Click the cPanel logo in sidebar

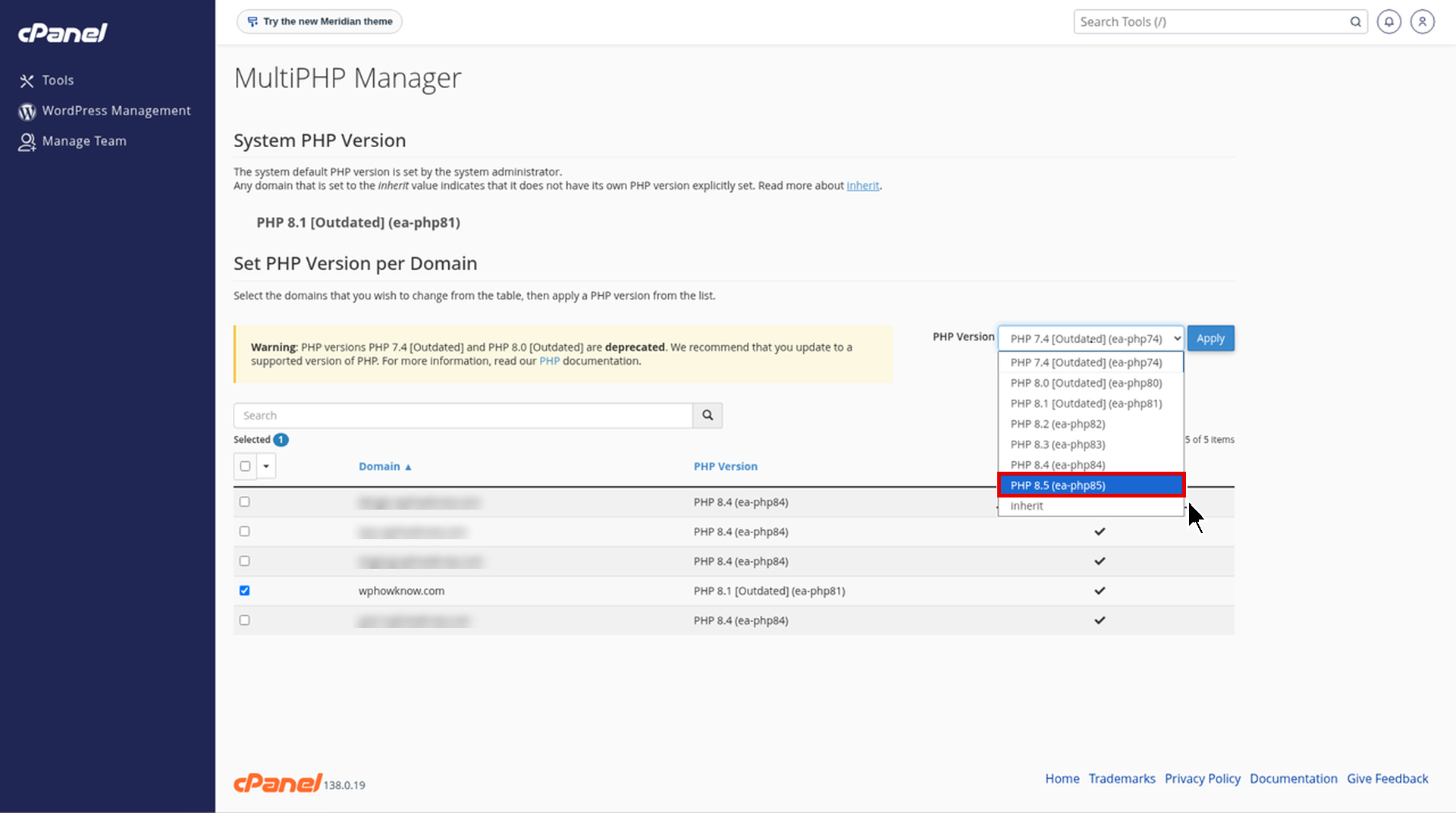tap(63, 33)
